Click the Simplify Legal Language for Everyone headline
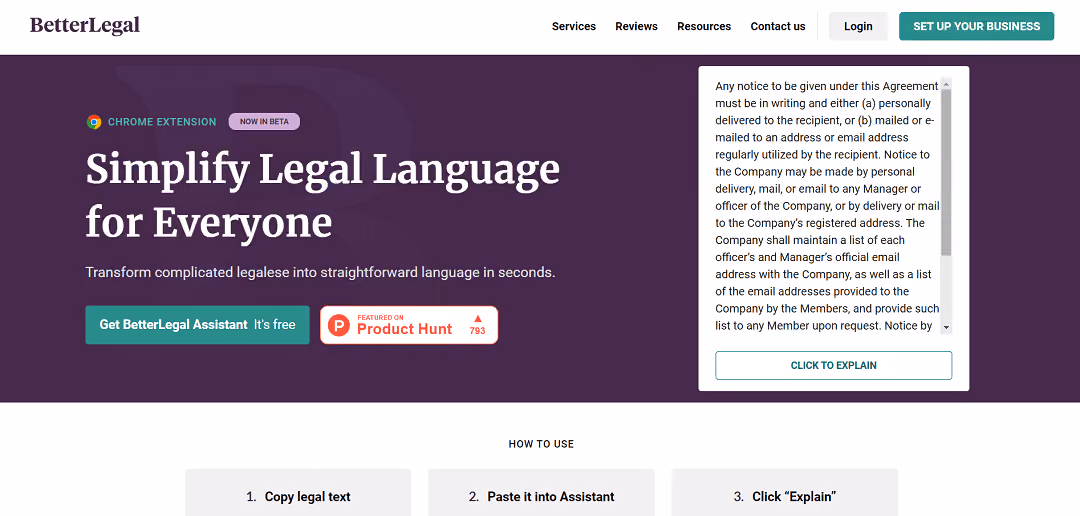The width and height of the screenshot is (1080, 516). pyautogui.click(x=322, y=196)
